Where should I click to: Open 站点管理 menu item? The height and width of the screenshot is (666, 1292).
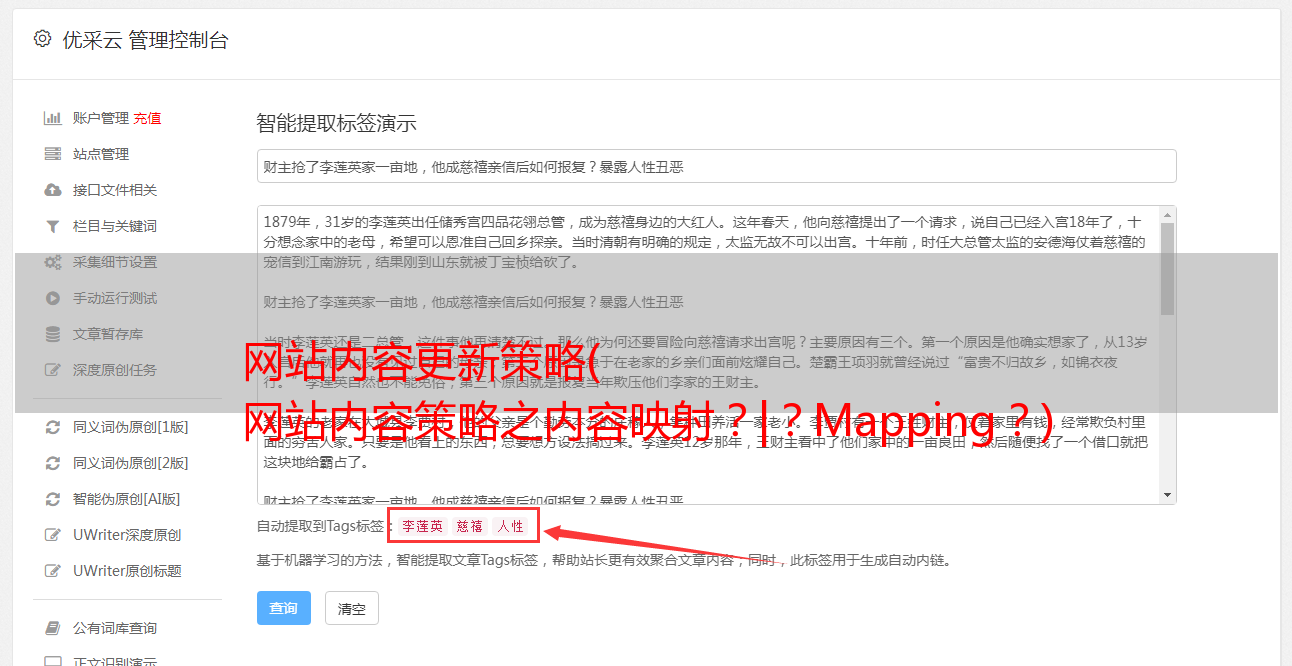tap(101, 154)
